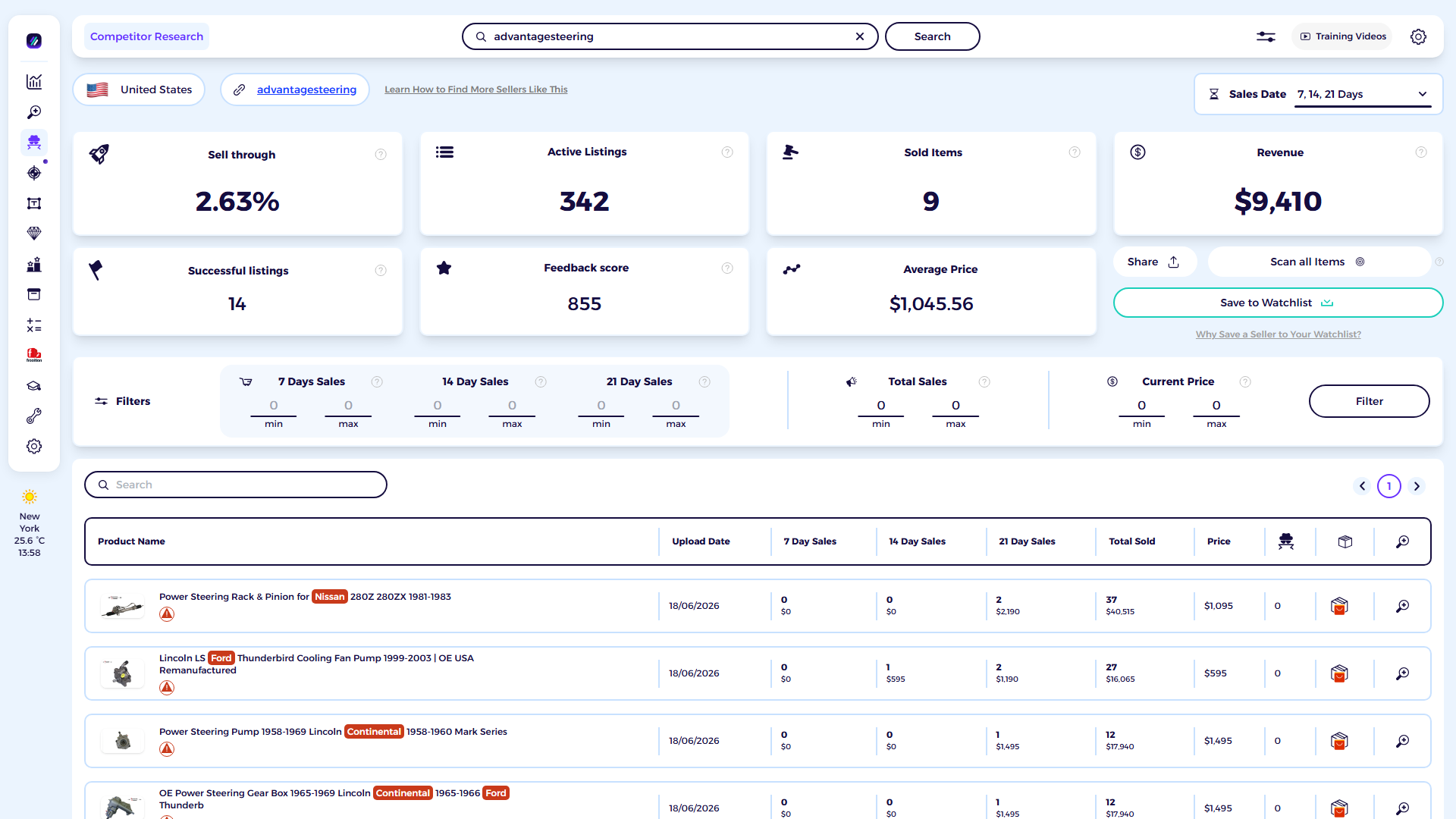Viewport: 1456px width, 819px height.
Task: Open the sidebar settings gear
Action: pyautogui.click(x=34, y=447)
